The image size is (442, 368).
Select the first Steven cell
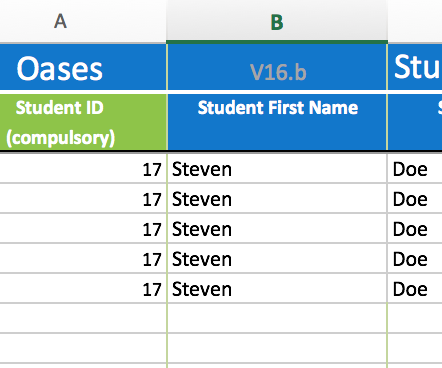click(x=277, y=168)
